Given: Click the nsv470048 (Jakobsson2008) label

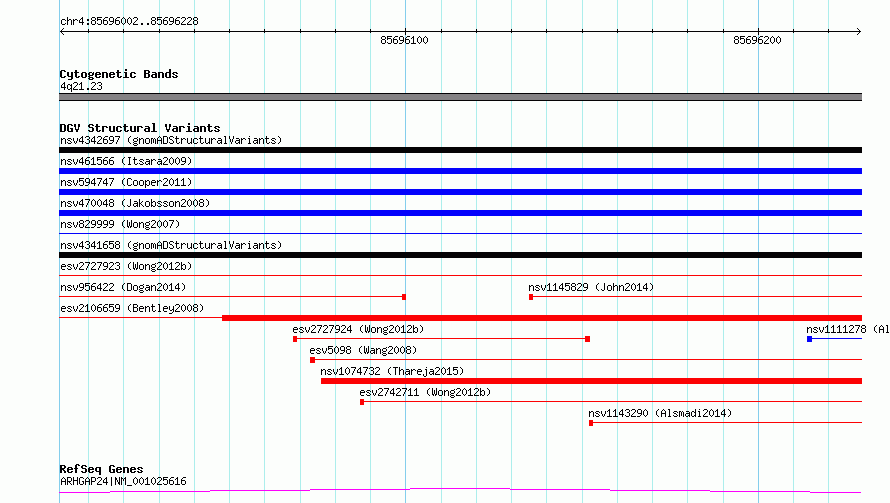Looking at the screenshot, I should pyautogui.click(x=135, y=203).
